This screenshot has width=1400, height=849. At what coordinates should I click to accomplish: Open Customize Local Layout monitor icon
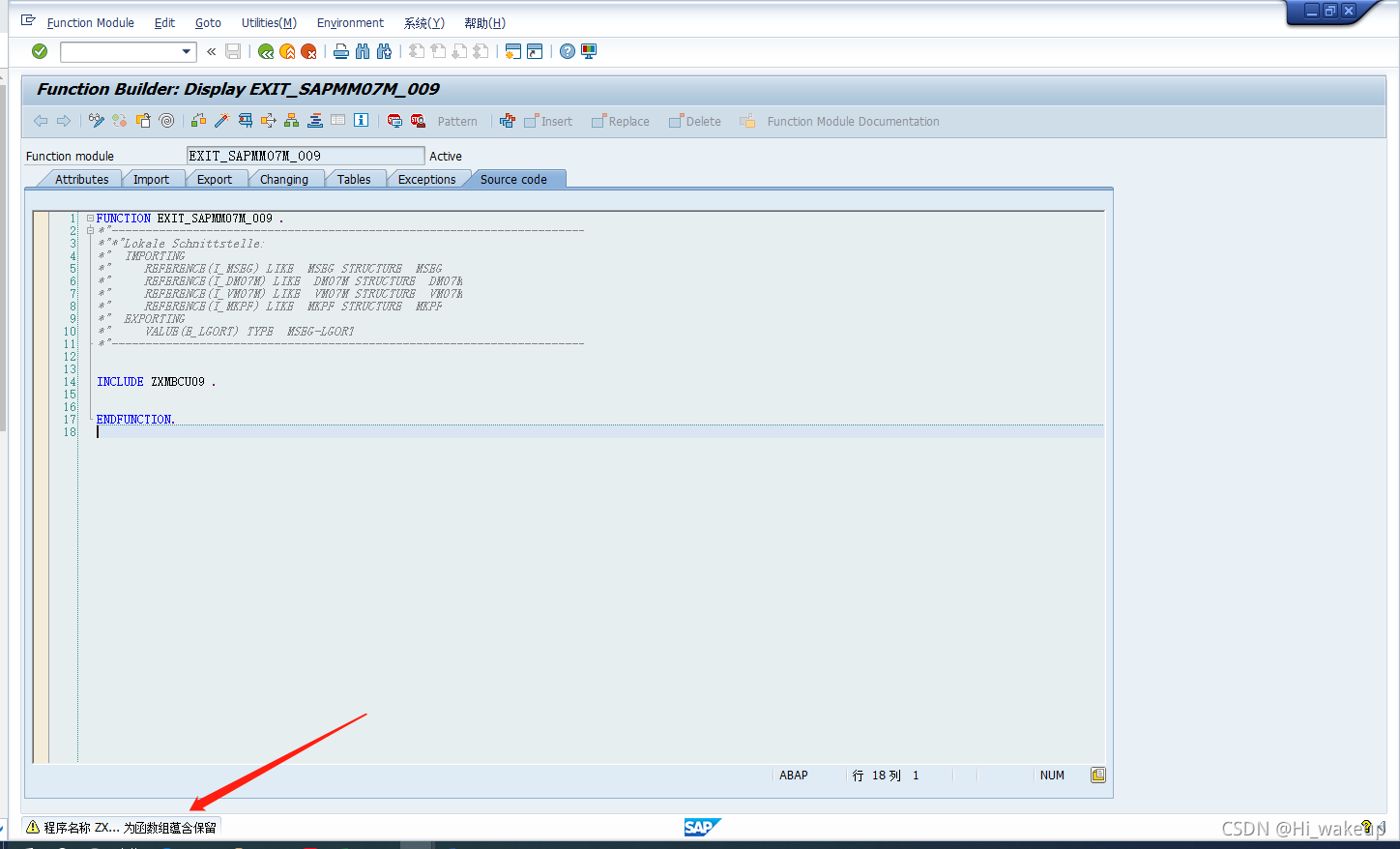point(589,51)
